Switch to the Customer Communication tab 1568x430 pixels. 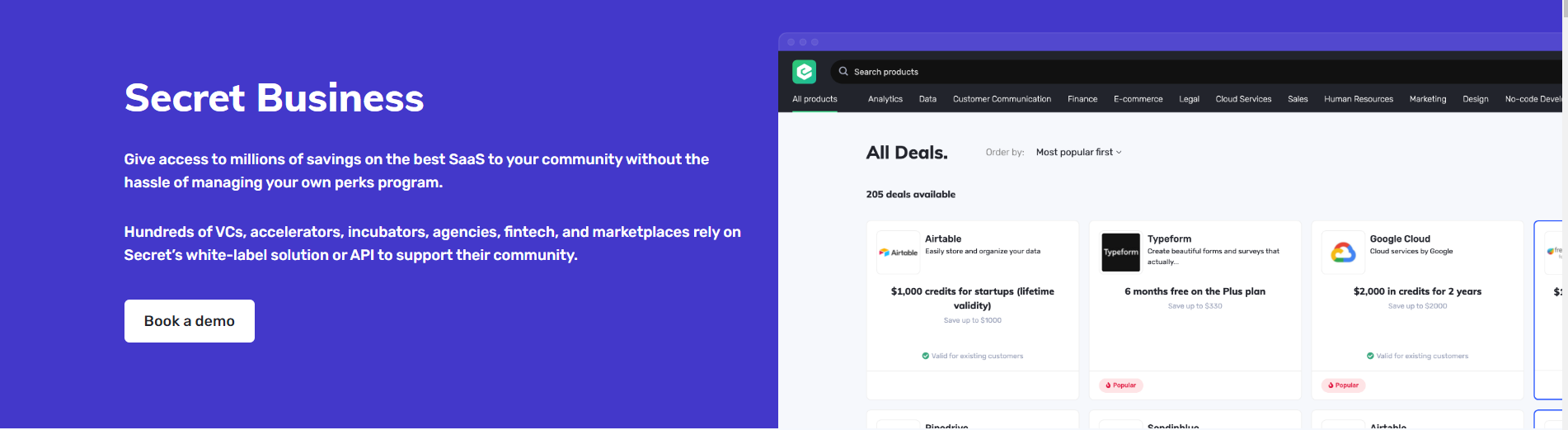tap(1002, 99)
